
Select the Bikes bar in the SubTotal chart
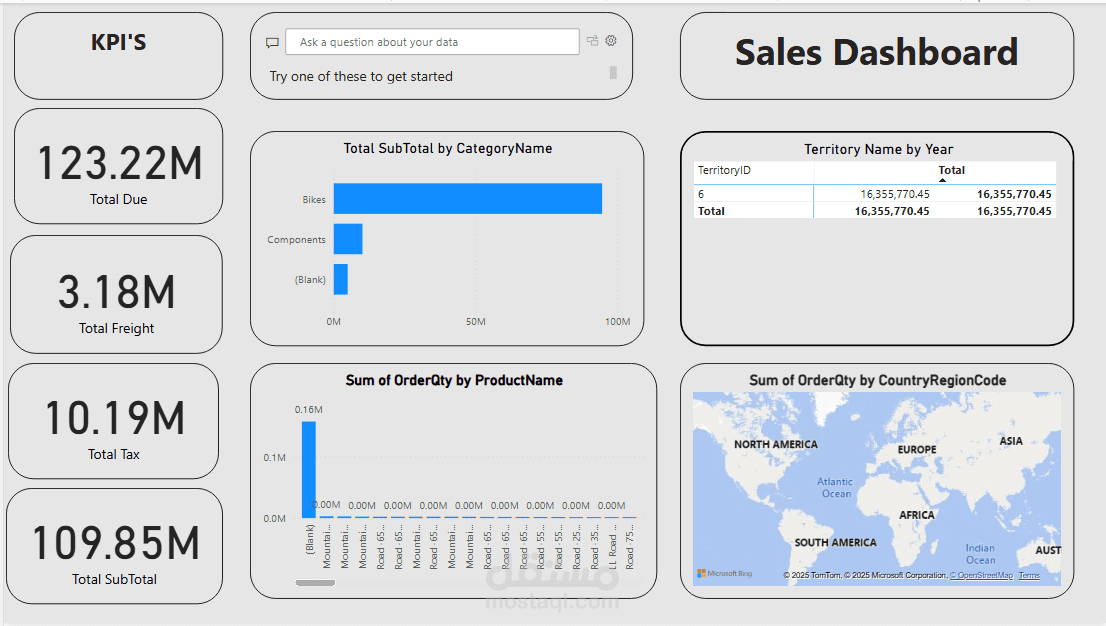coord(465,199)
